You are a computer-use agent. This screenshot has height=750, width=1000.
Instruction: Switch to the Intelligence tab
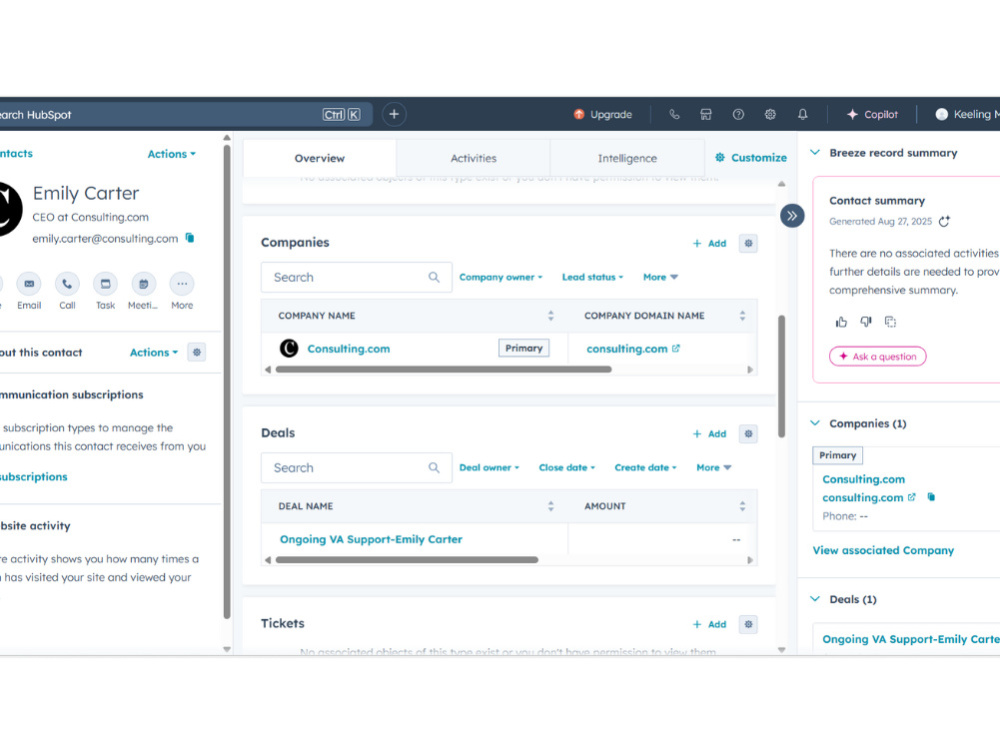pyautogui.click(x=627, y=158)
